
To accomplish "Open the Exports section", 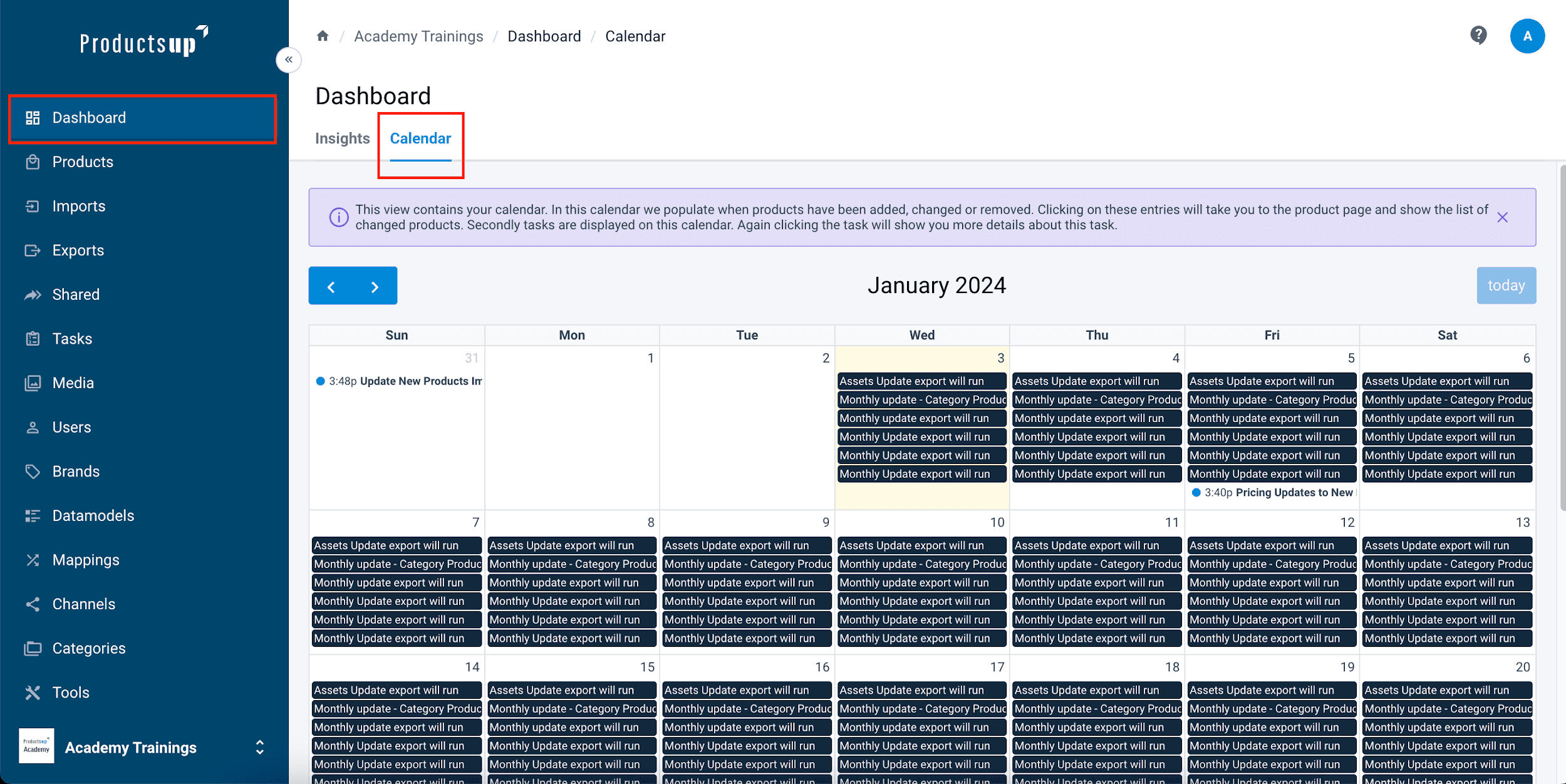I will point(78,250).
